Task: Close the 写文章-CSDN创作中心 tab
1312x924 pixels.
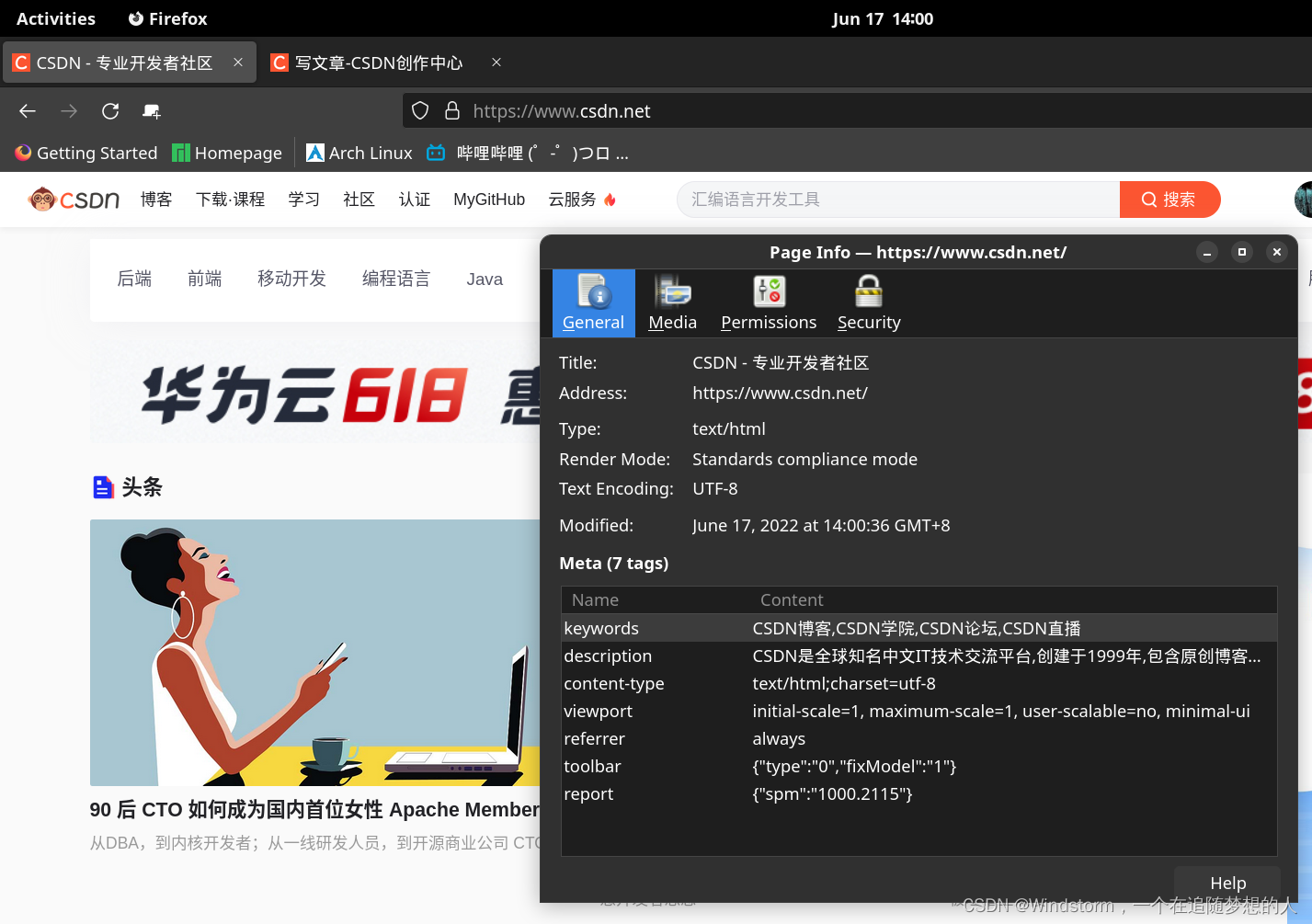Action: pyautogui.click(x=496, y=63)
